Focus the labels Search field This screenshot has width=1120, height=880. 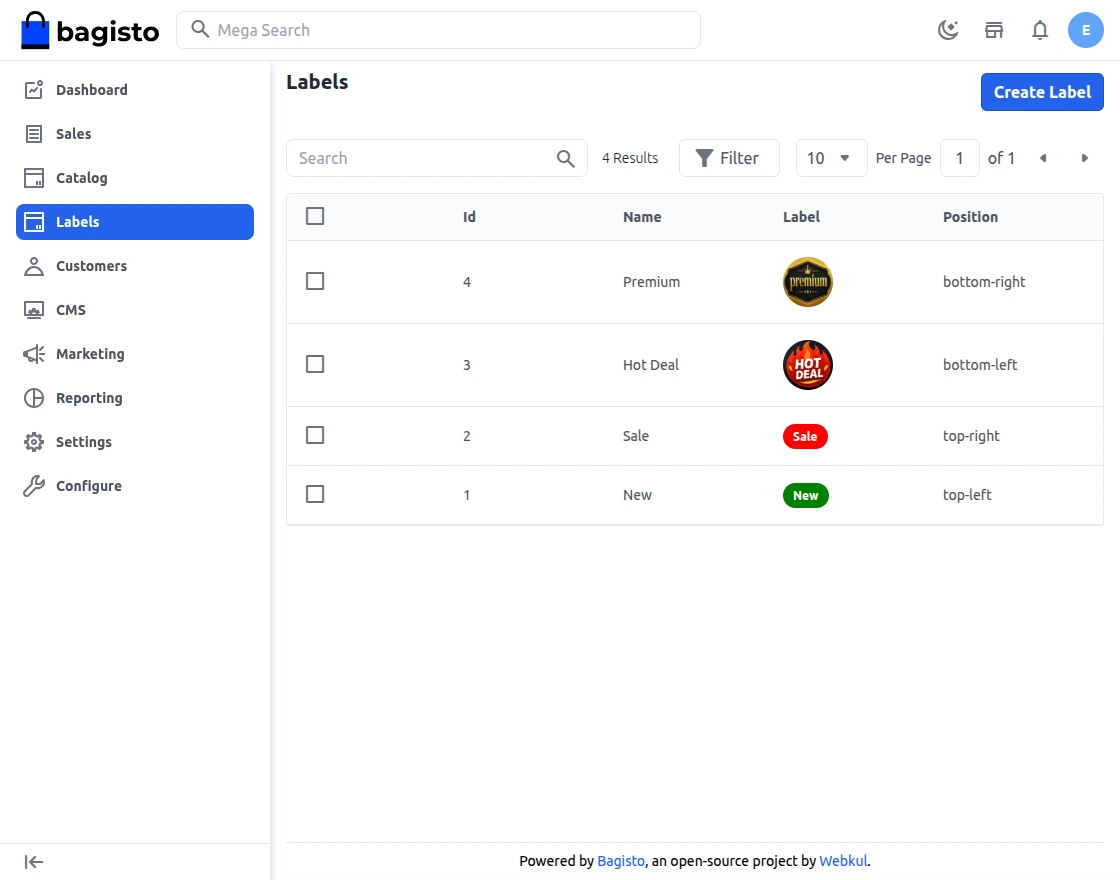pos(436,158)
